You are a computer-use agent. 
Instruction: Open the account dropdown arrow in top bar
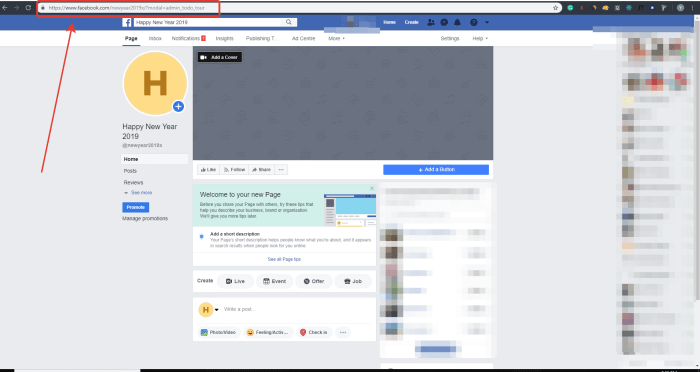[487, 22]
